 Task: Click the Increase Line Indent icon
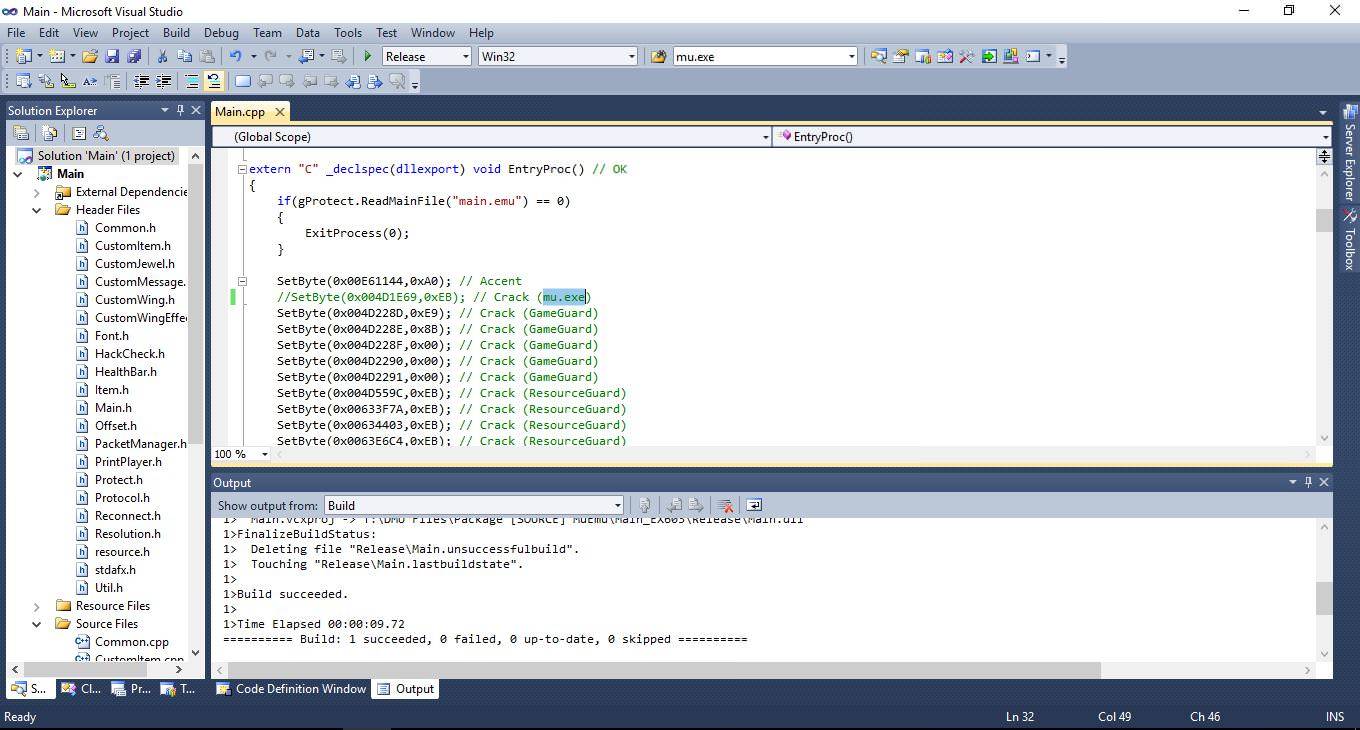(164, 81)
